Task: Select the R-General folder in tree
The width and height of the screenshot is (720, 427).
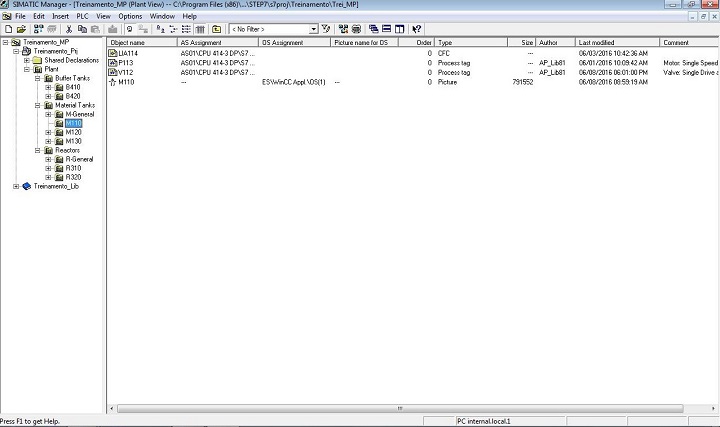Action: (79, 159)
